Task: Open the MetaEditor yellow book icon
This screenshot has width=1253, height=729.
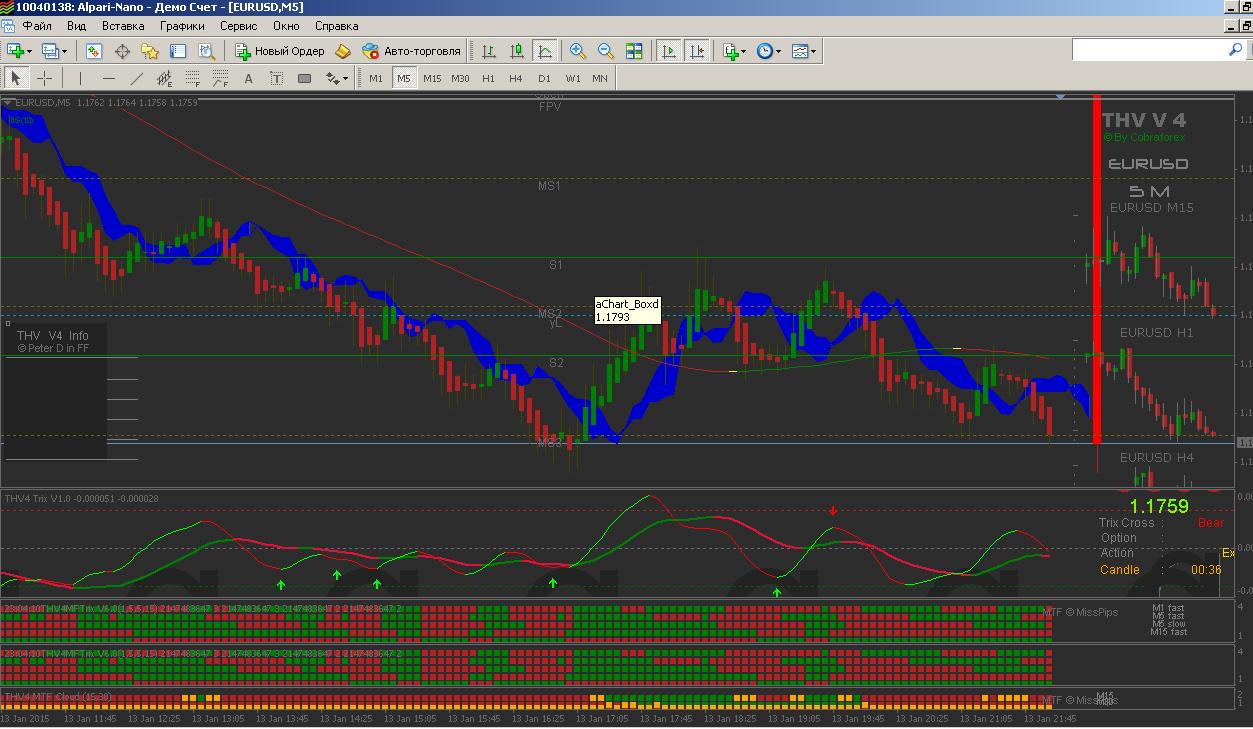Action: pyautogui.click(x=343, y=51)
